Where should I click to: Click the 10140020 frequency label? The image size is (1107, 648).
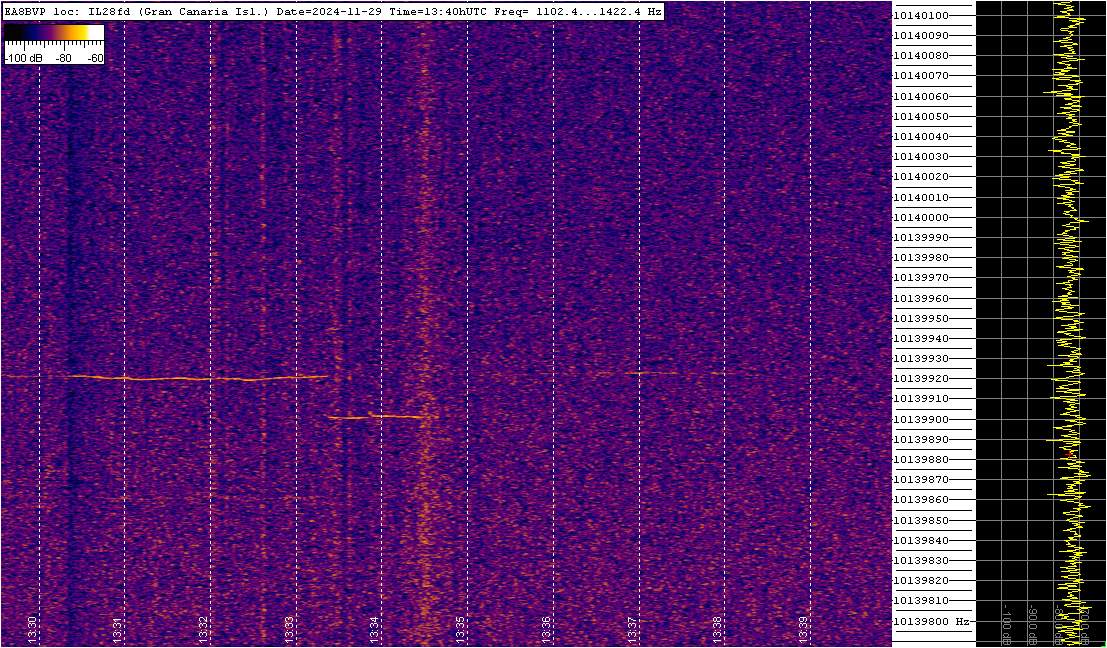pyautogui.click(x=921, y=177)
